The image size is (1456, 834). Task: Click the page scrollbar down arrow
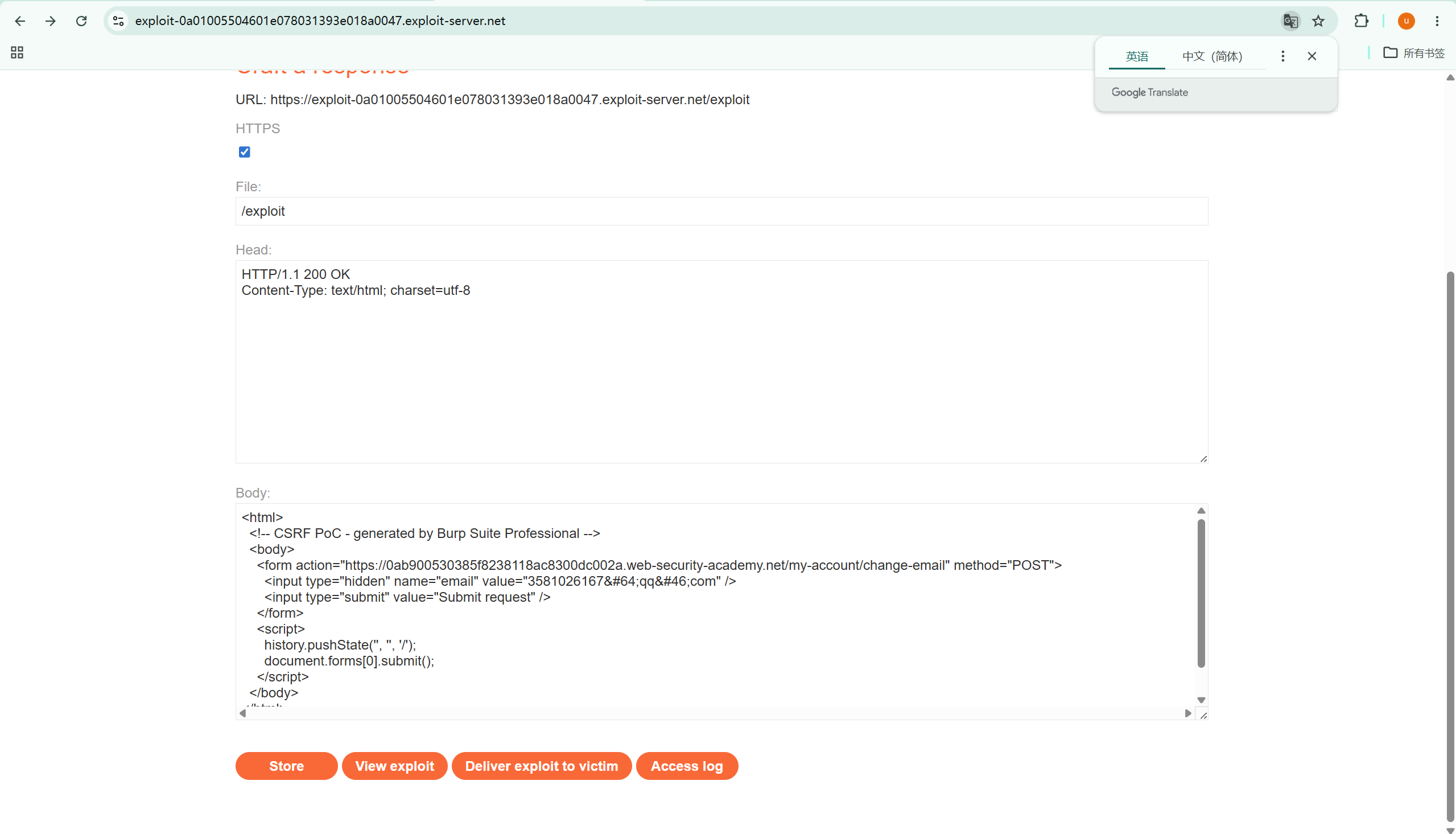tap(1450, 829)
